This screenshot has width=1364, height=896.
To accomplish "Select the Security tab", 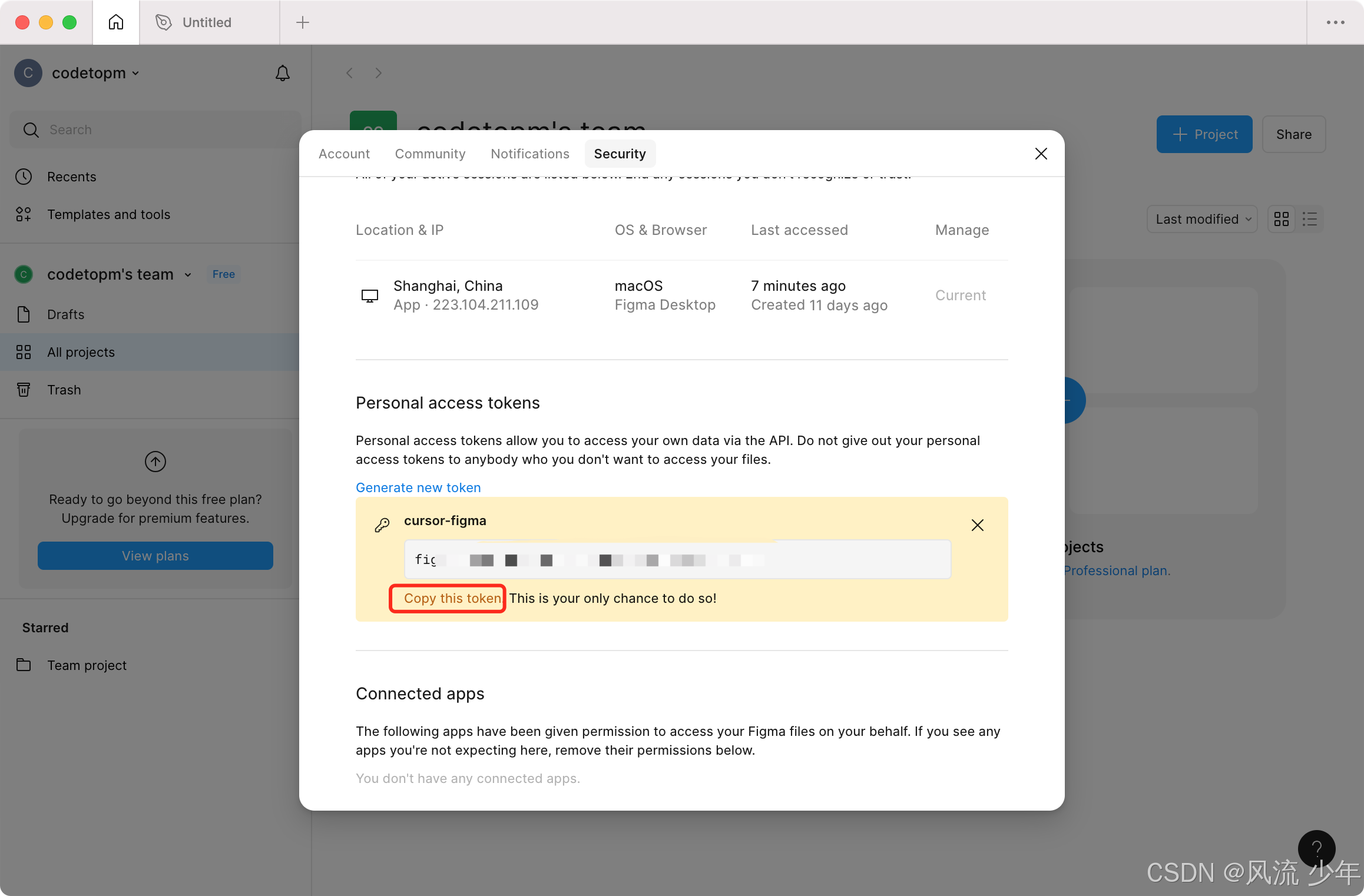I will click(620, 154).
